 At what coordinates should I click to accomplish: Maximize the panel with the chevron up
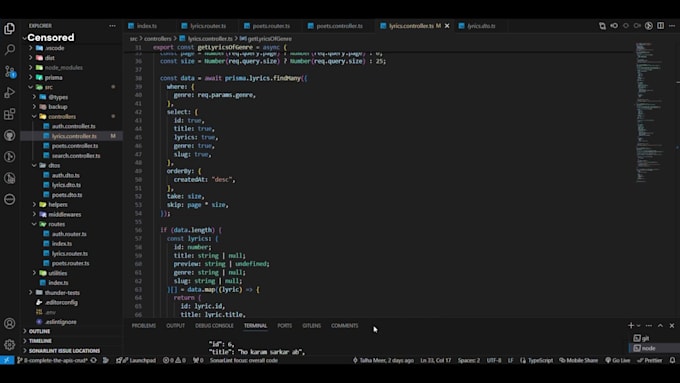pyautogui.click(x=660, y=325)
